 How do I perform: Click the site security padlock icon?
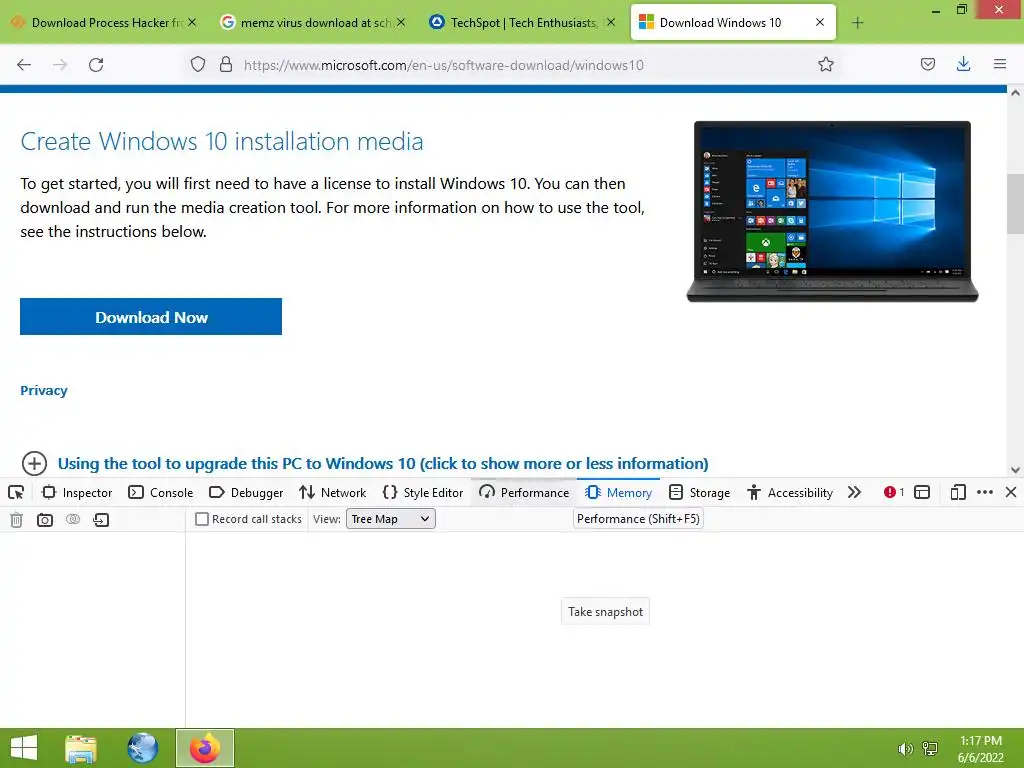click(x=226, y=65)
